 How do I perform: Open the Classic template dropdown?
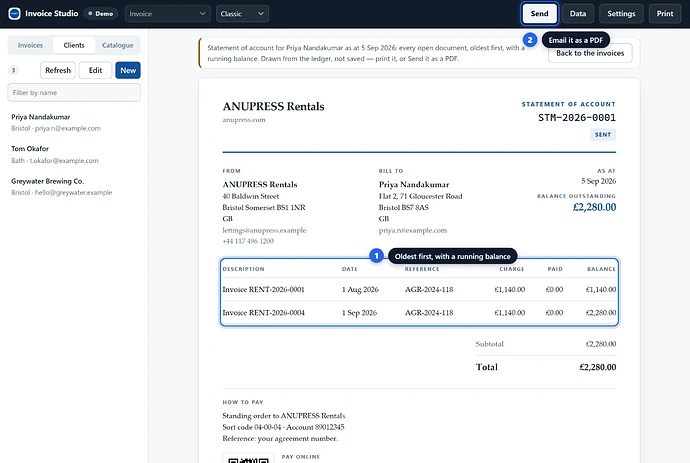click(242, 14)
